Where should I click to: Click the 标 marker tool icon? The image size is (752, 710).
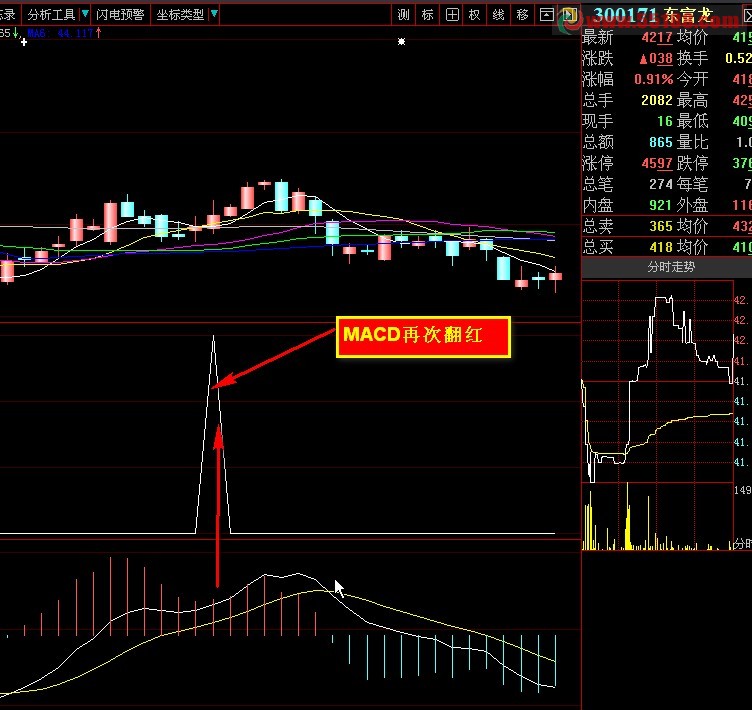pos(427,15)
